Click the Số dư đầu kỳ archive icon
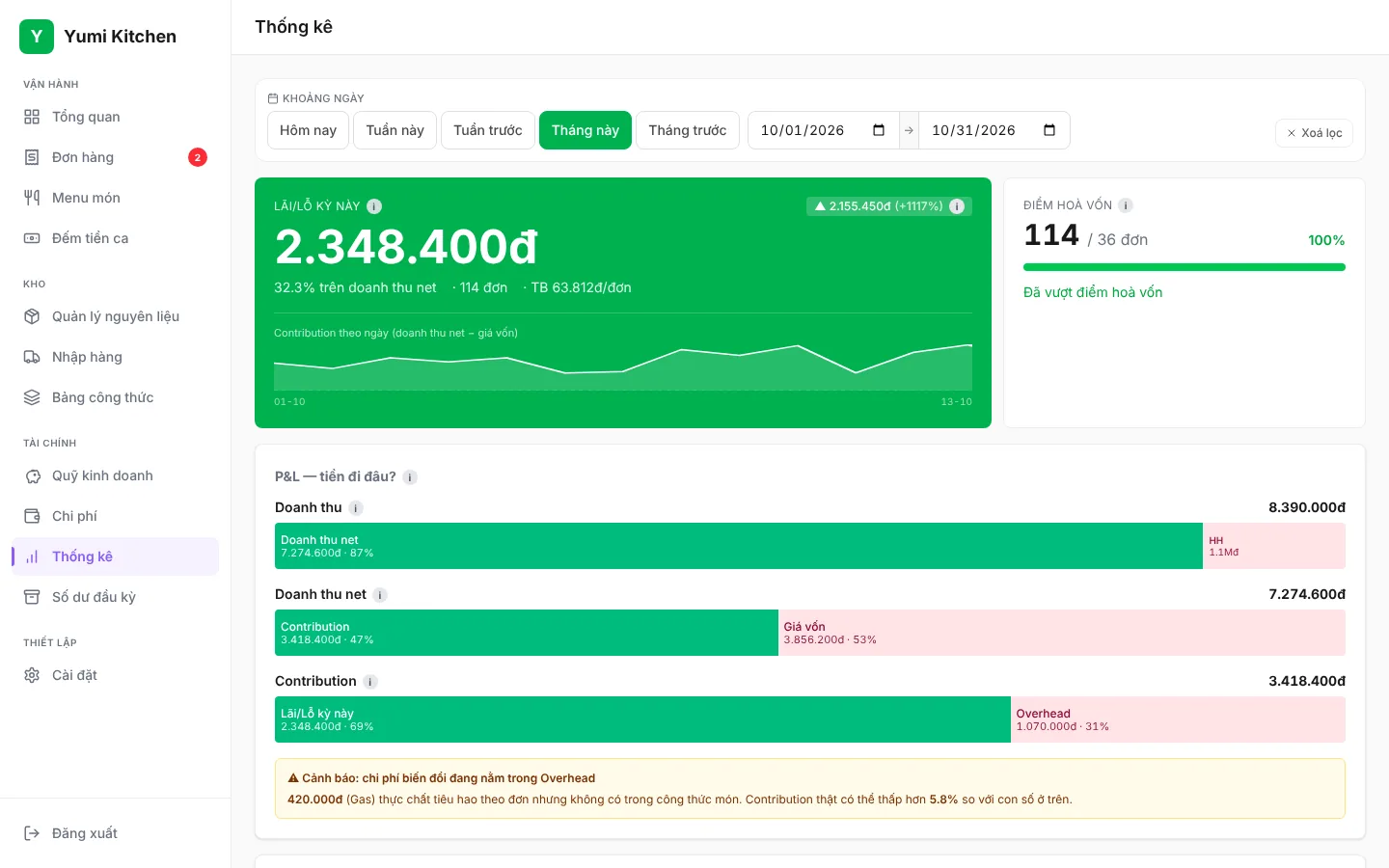Viewport: 1389px width, 868px height. pyautogui.click(x=32, y=597)
